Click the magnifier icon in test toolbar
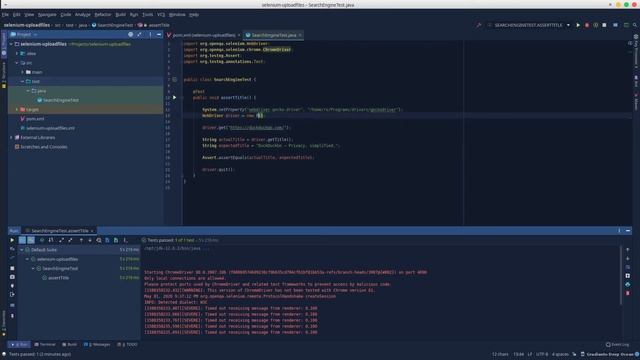 tap(99, 240)
